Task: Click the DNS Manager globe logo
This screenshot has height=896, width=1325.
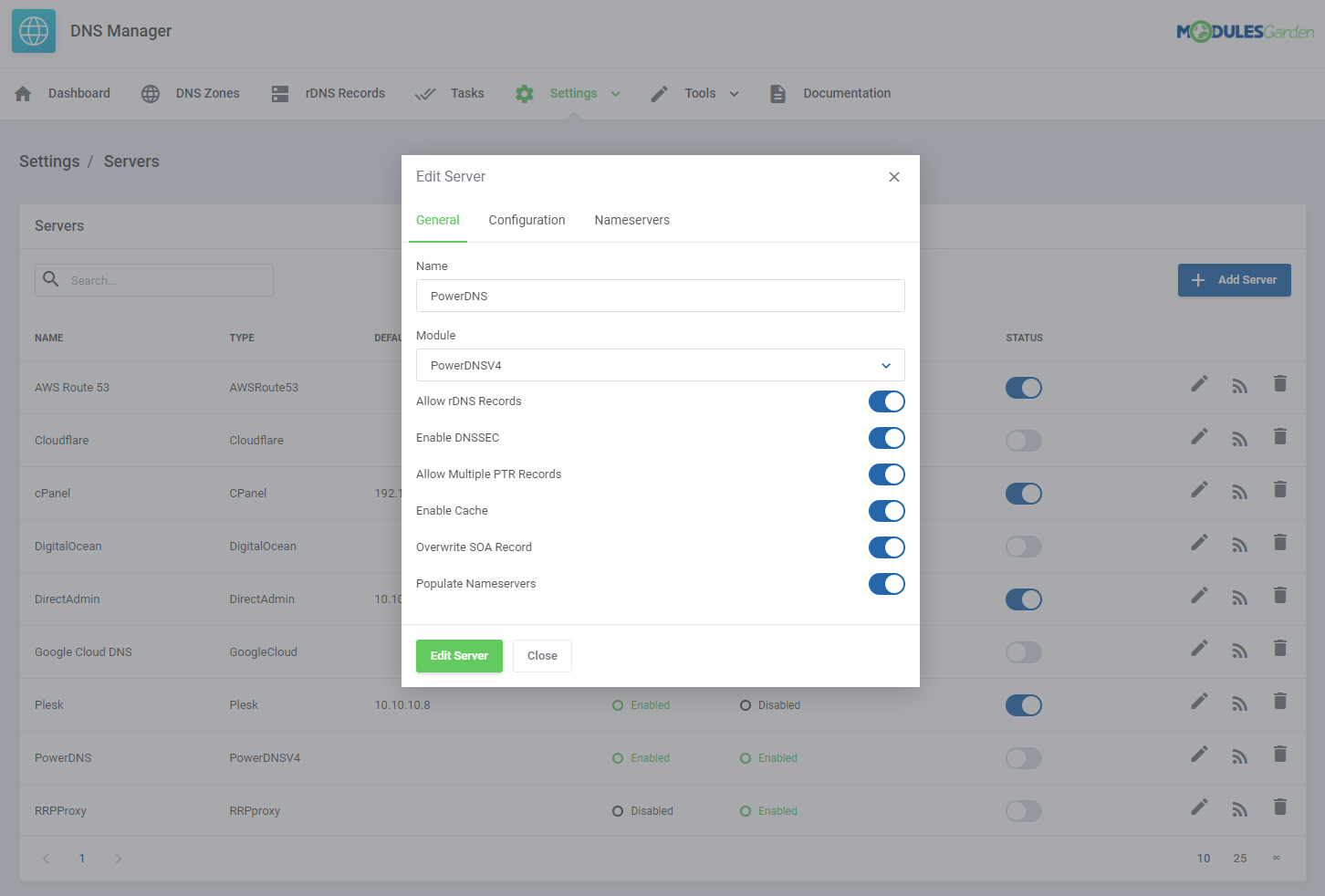Action: coord(33,30)
